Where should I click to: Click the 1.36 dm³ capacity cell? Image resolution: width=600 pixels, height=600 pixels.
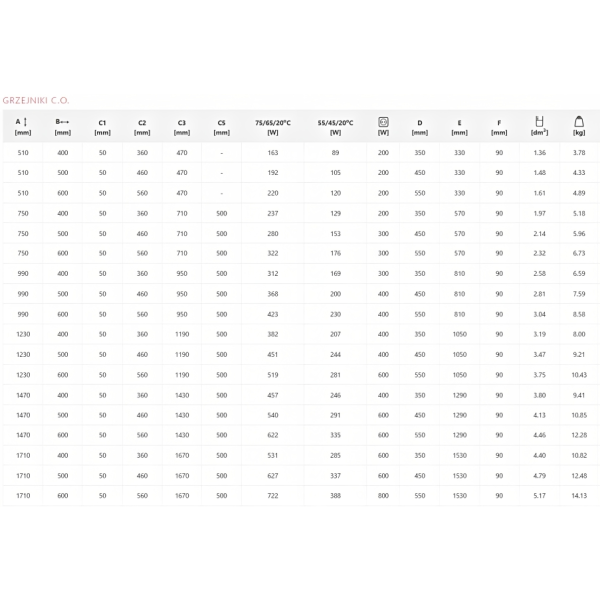[x=539, y=152]
